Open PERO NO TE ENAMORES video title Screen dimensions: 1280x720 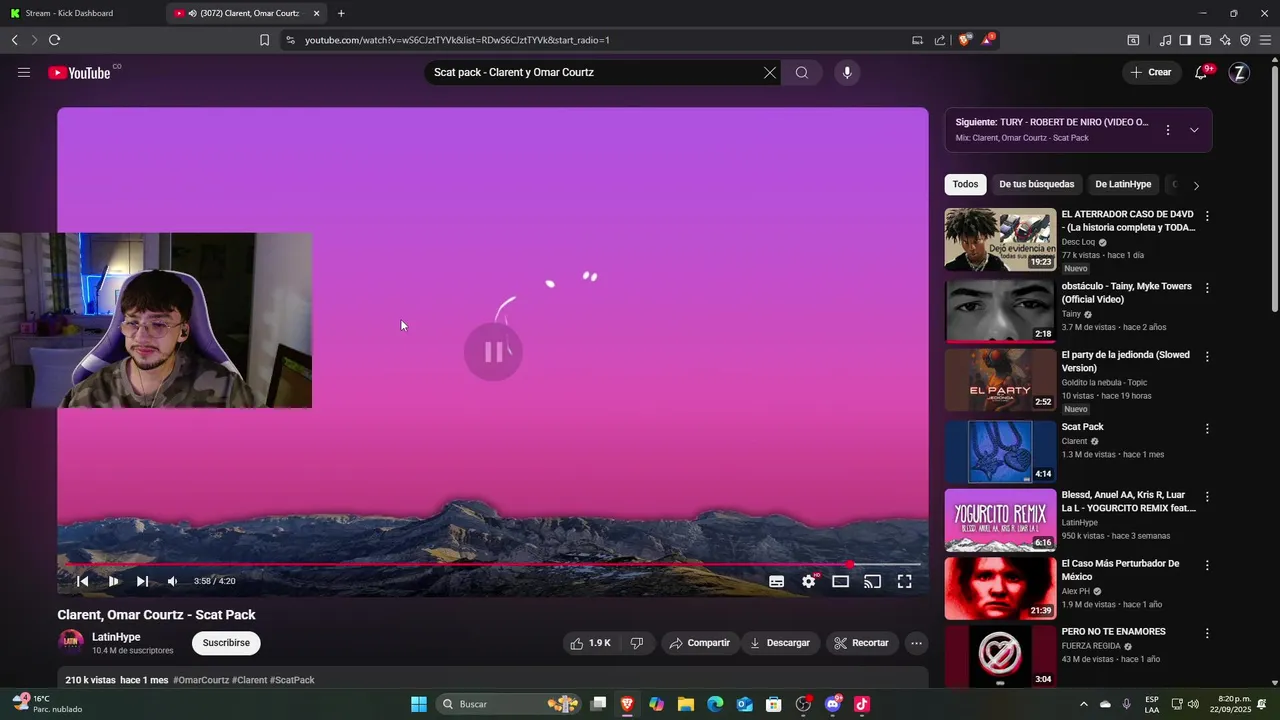[1113, 632]
